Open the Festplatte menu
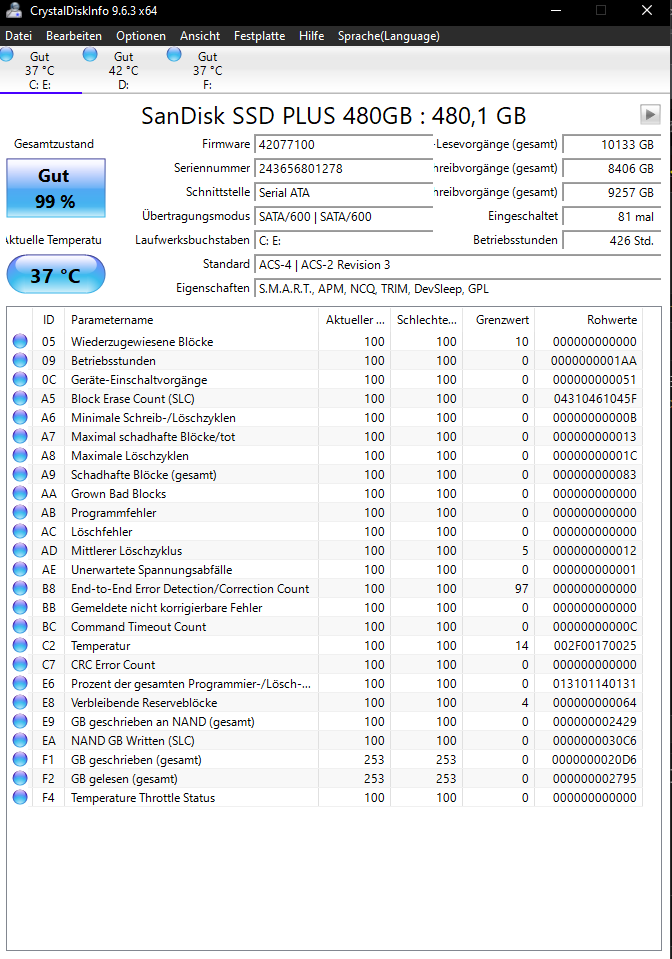This screenshot has width=672, height=959. point(259,36)
